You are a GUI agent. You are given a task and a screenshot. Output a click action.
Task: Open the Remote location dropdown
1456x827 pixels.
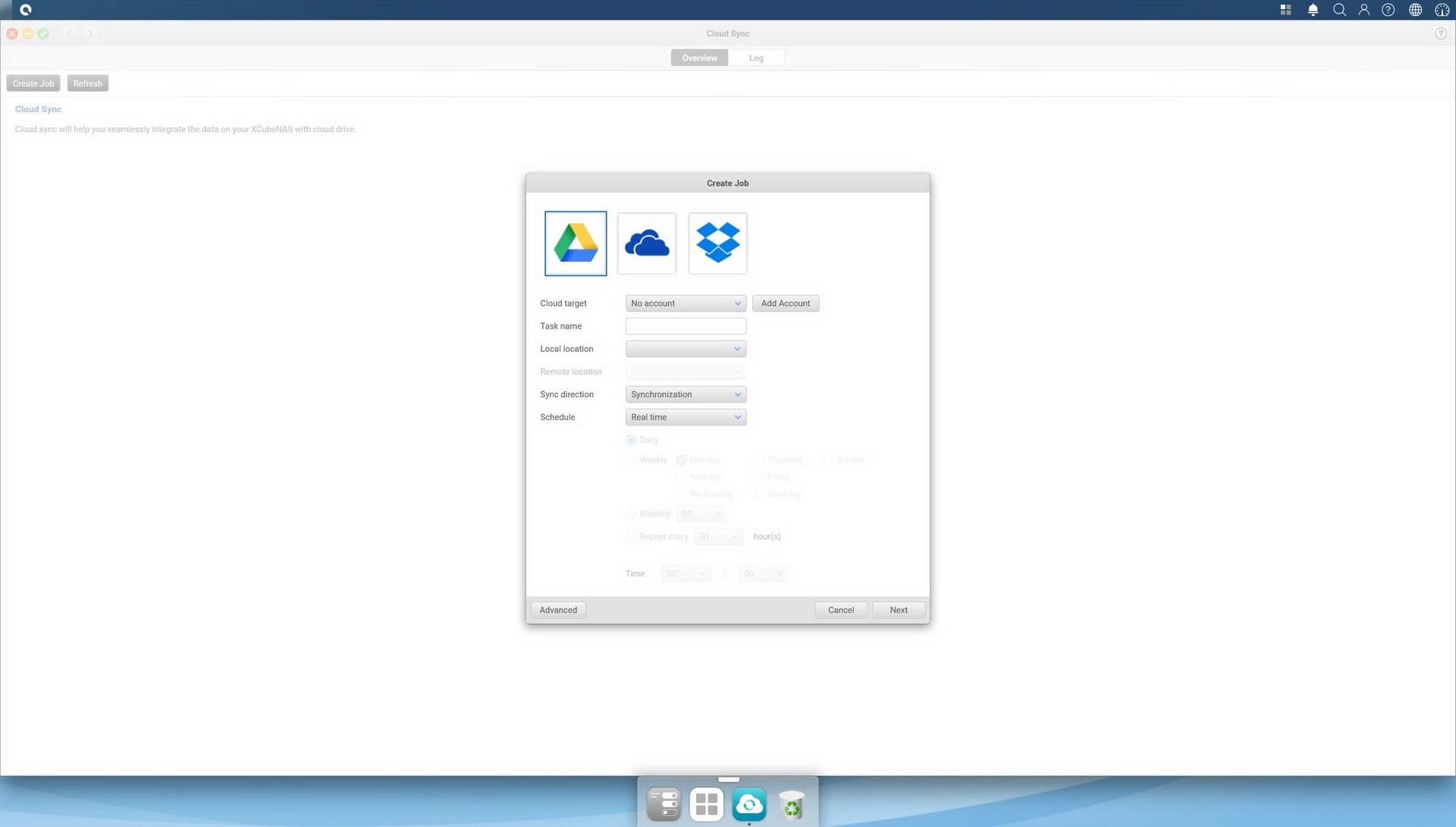pyautogui.click(x=686, y=372)
